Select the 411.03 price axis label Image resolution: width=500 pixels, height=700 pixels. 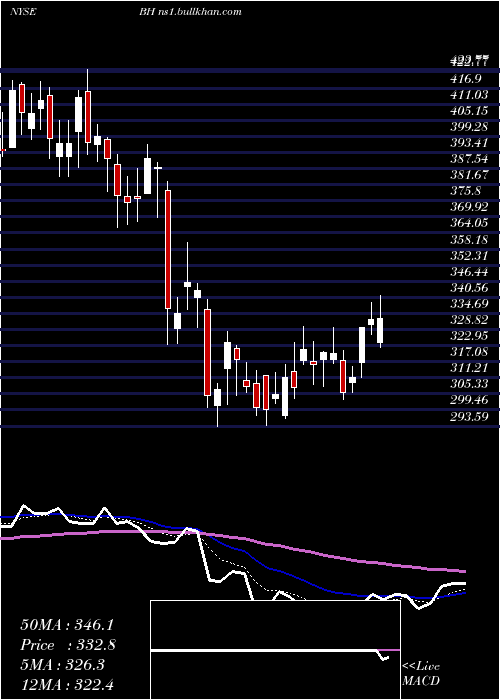470,95
